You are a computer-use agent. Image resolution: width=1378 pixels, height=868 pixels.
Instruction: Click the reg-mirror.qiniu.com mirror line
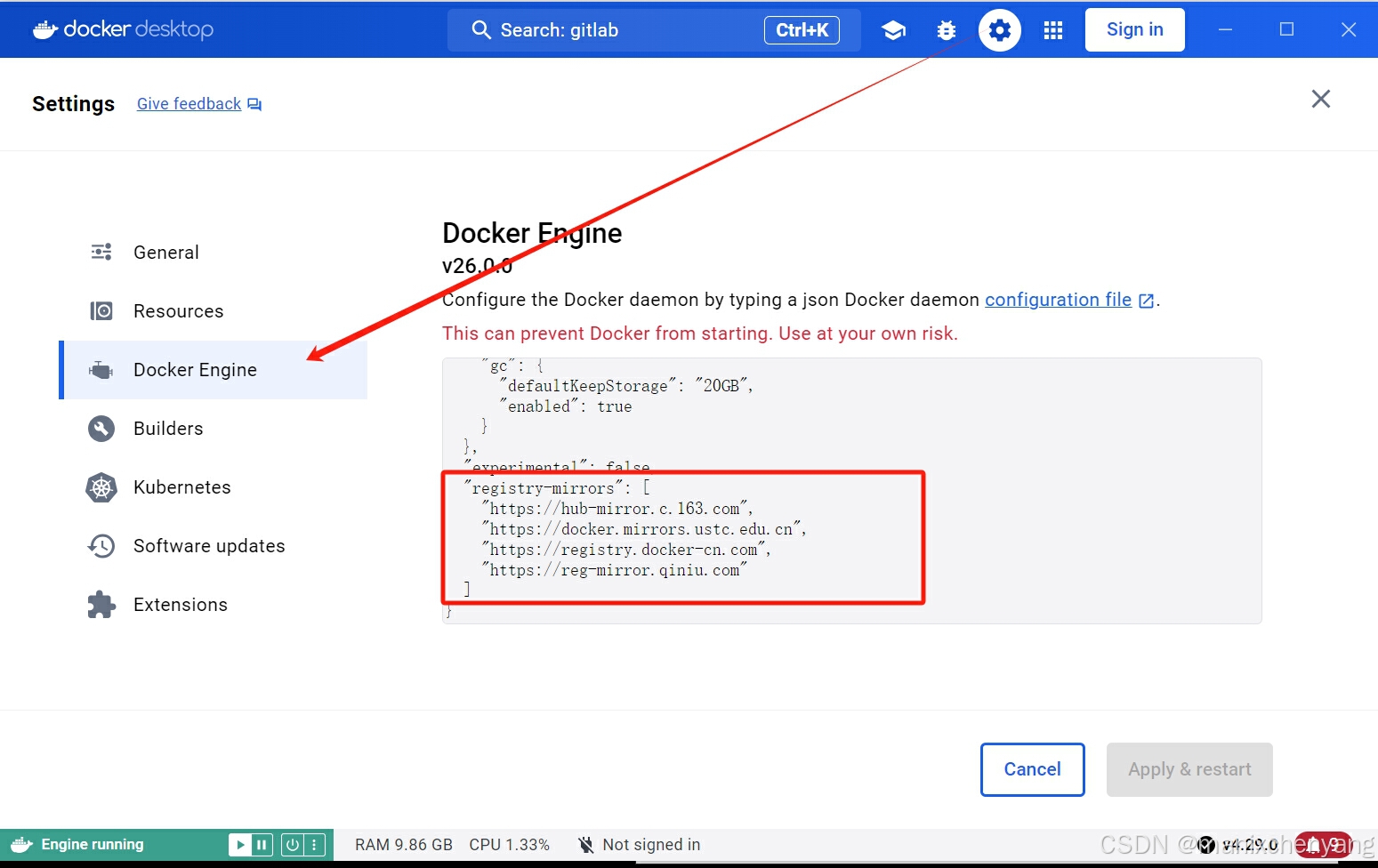(615, 570)
